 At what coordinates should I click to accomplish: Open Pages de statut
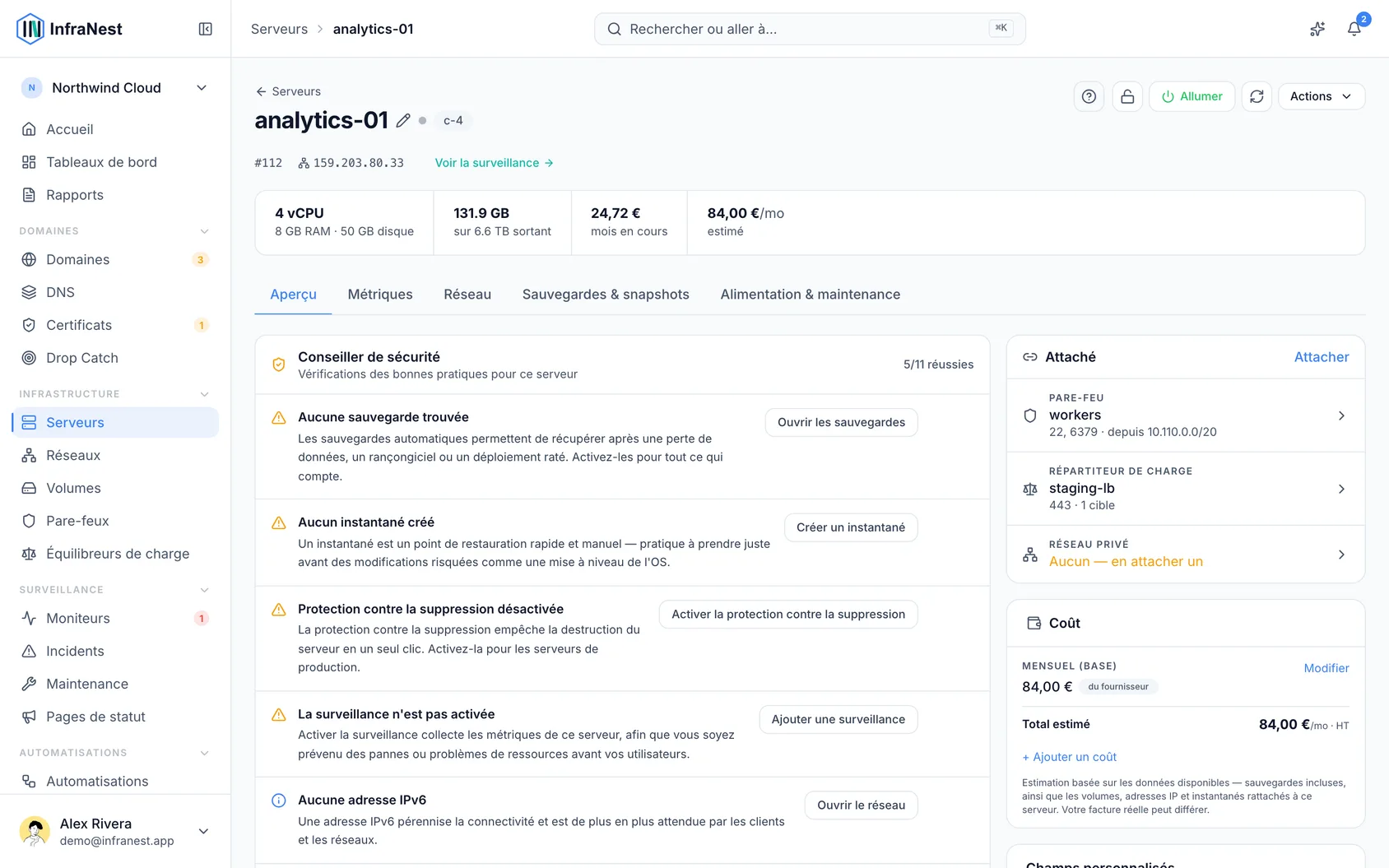point(115,717)
